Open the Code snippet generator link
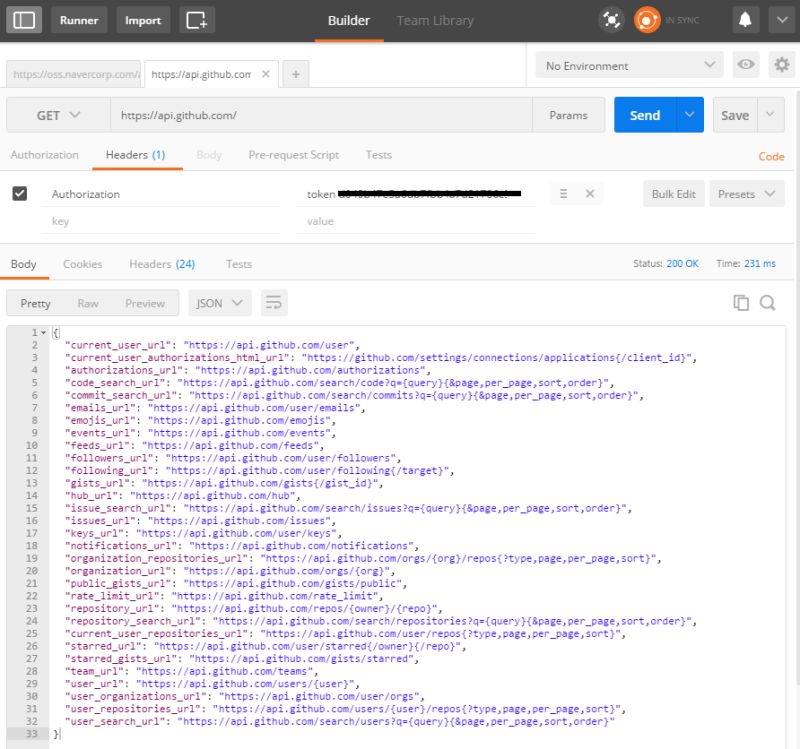 tap(771, 156)
